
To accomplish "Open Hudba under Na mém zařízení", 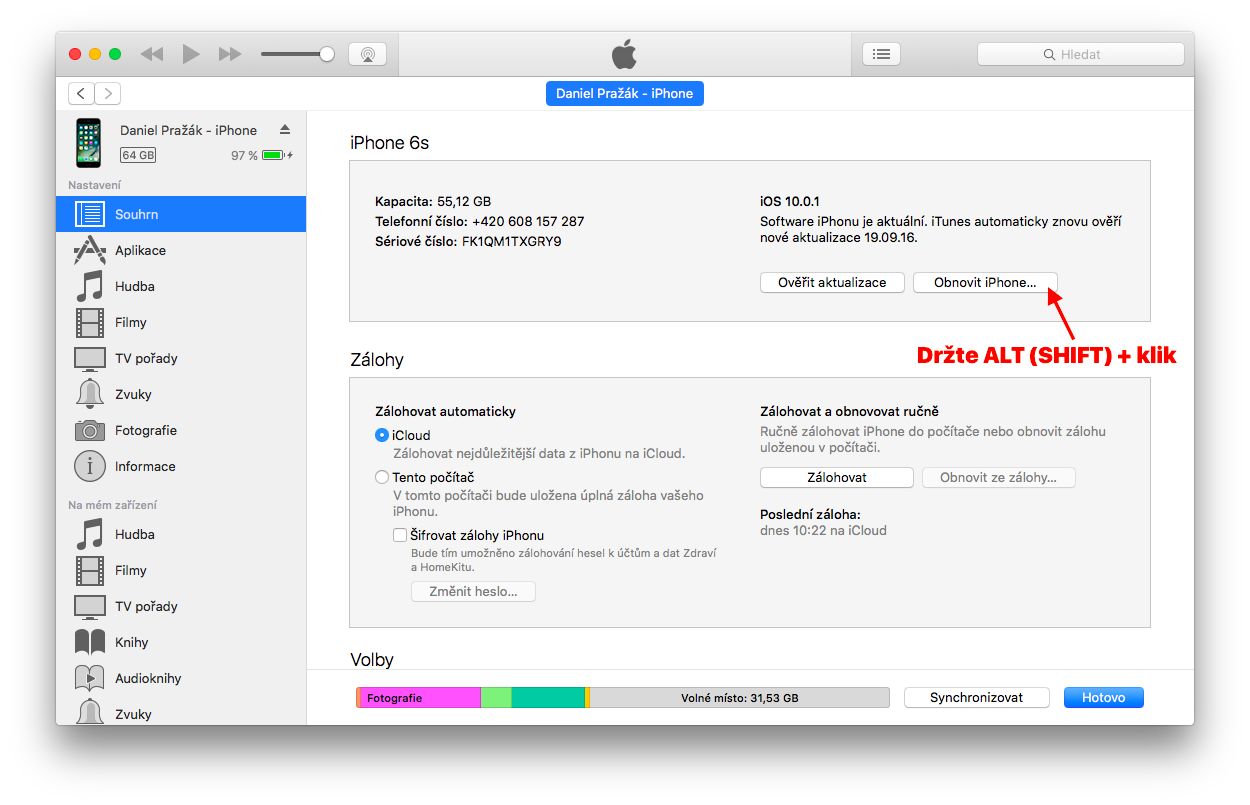I will 181,534.
